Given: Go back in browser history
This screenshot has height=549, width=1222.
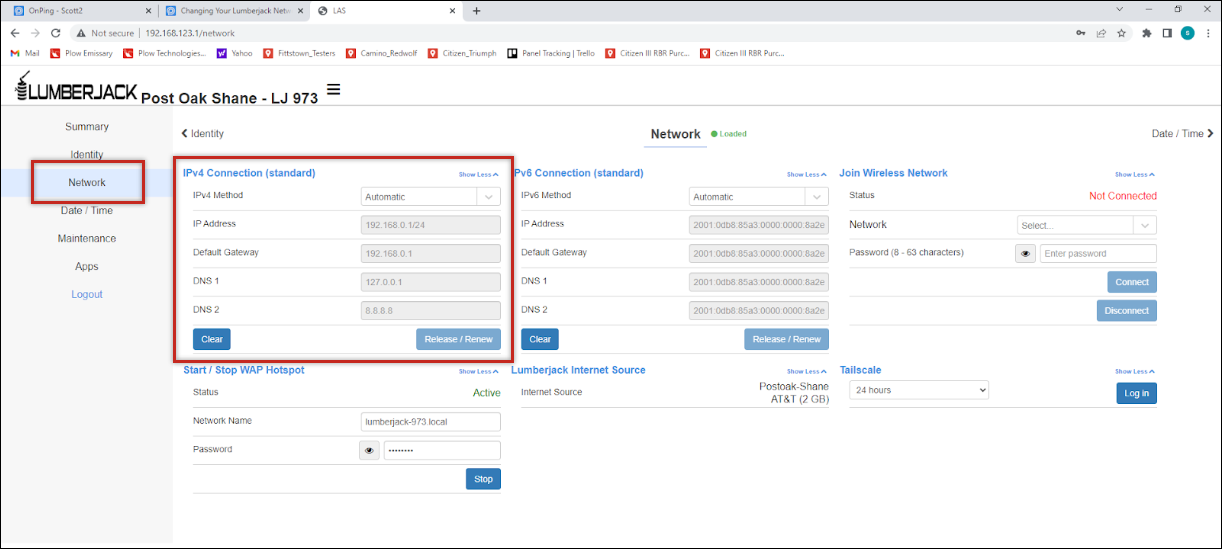Looking at the screenshot, I should [15, 33].
